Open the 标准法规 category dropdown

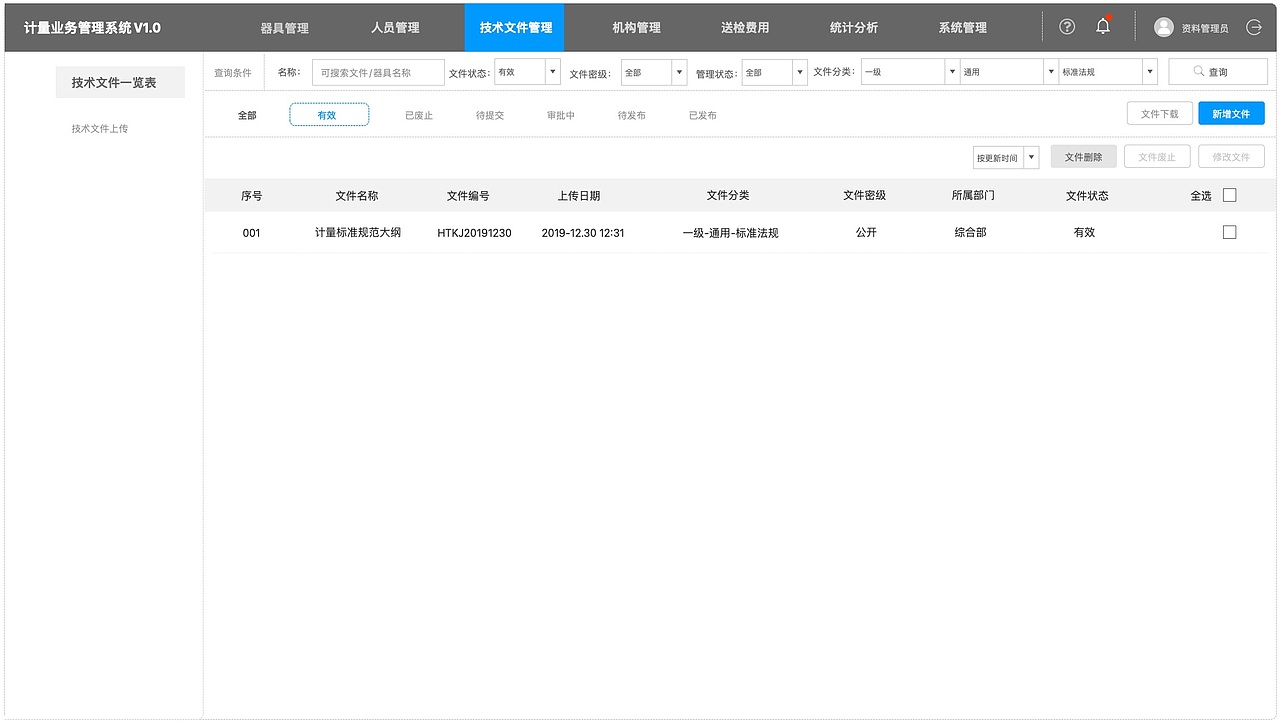click(1108, 72)
